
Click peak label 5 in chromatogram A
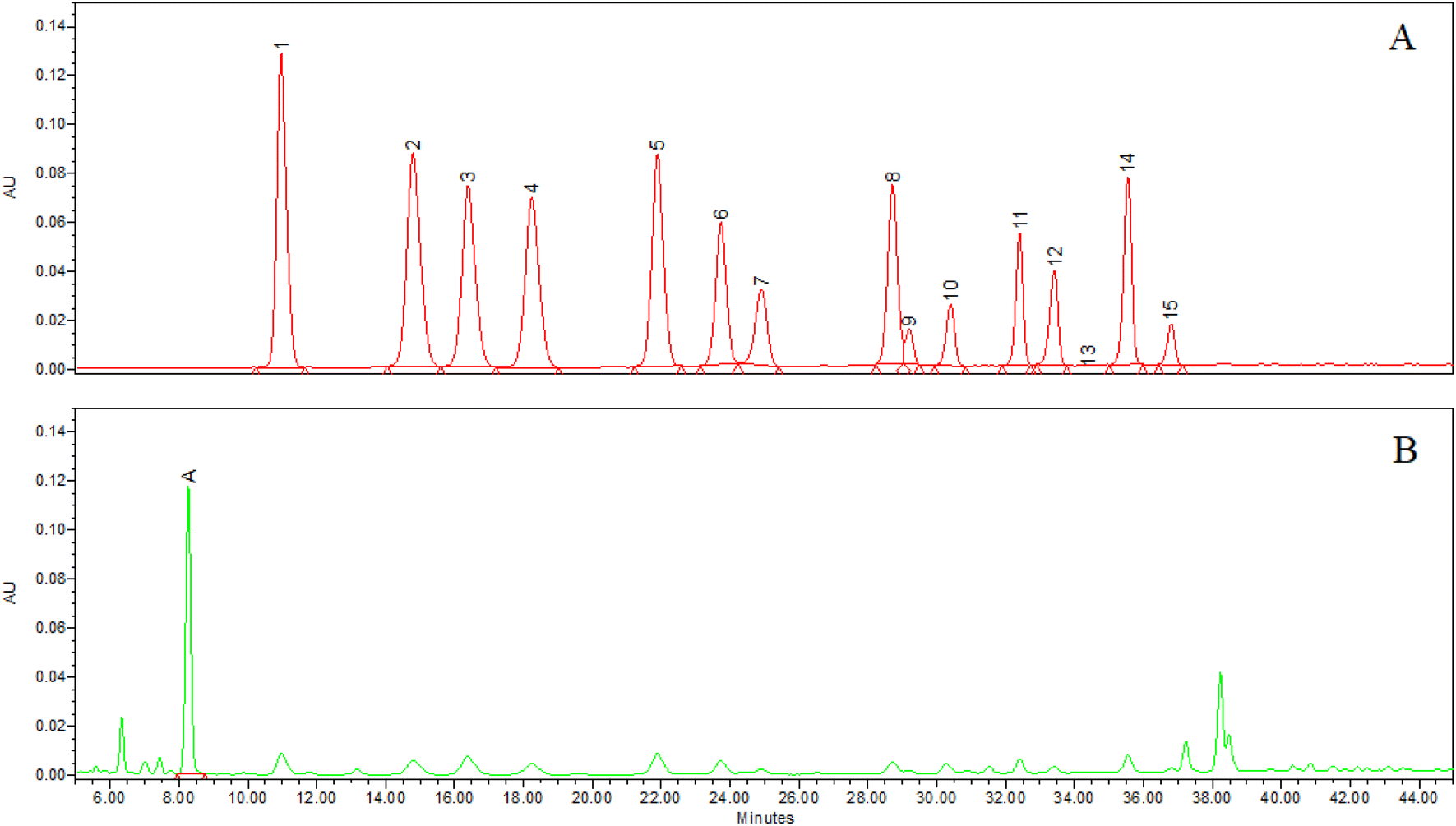[x=657, y=145]
